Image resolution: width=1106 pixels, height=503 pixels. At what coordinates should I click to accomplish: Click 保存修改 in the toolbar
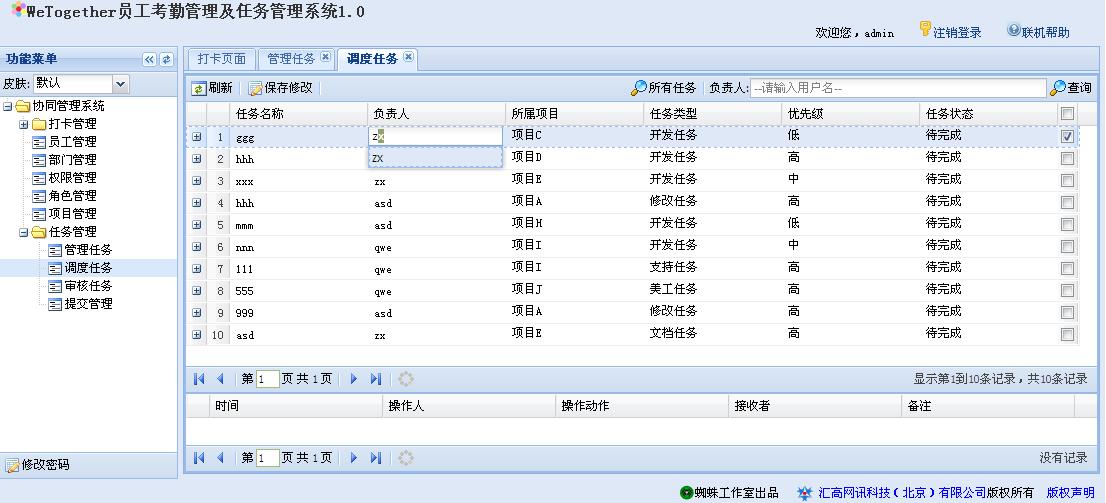pos(280,88)
